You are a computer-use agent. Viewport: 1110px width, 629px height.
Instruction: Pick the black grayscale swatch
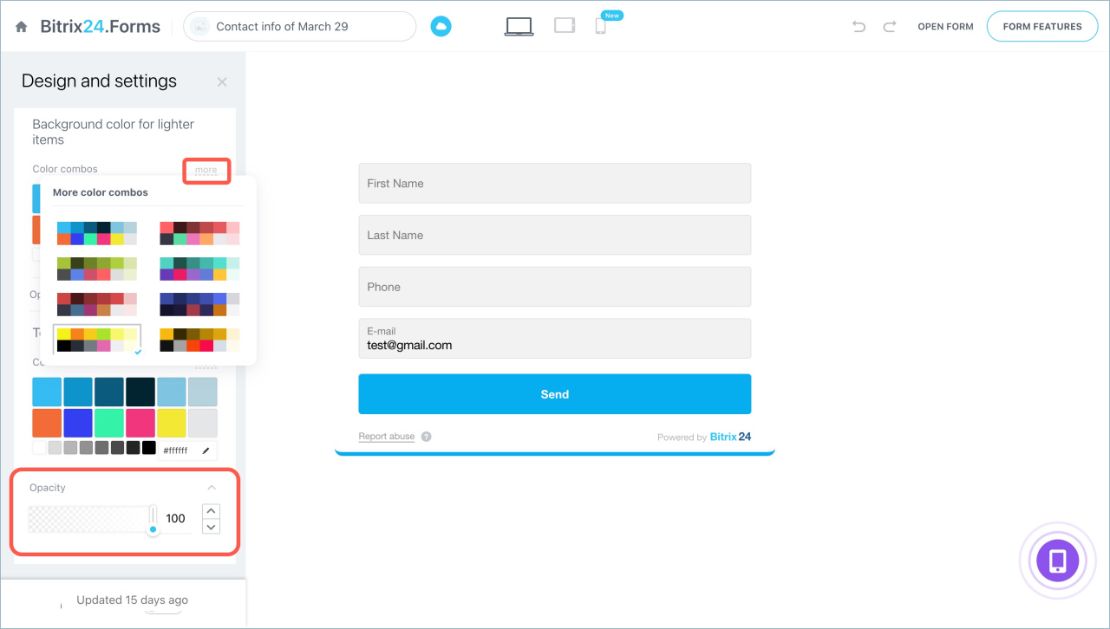click(x=149, y=447)
